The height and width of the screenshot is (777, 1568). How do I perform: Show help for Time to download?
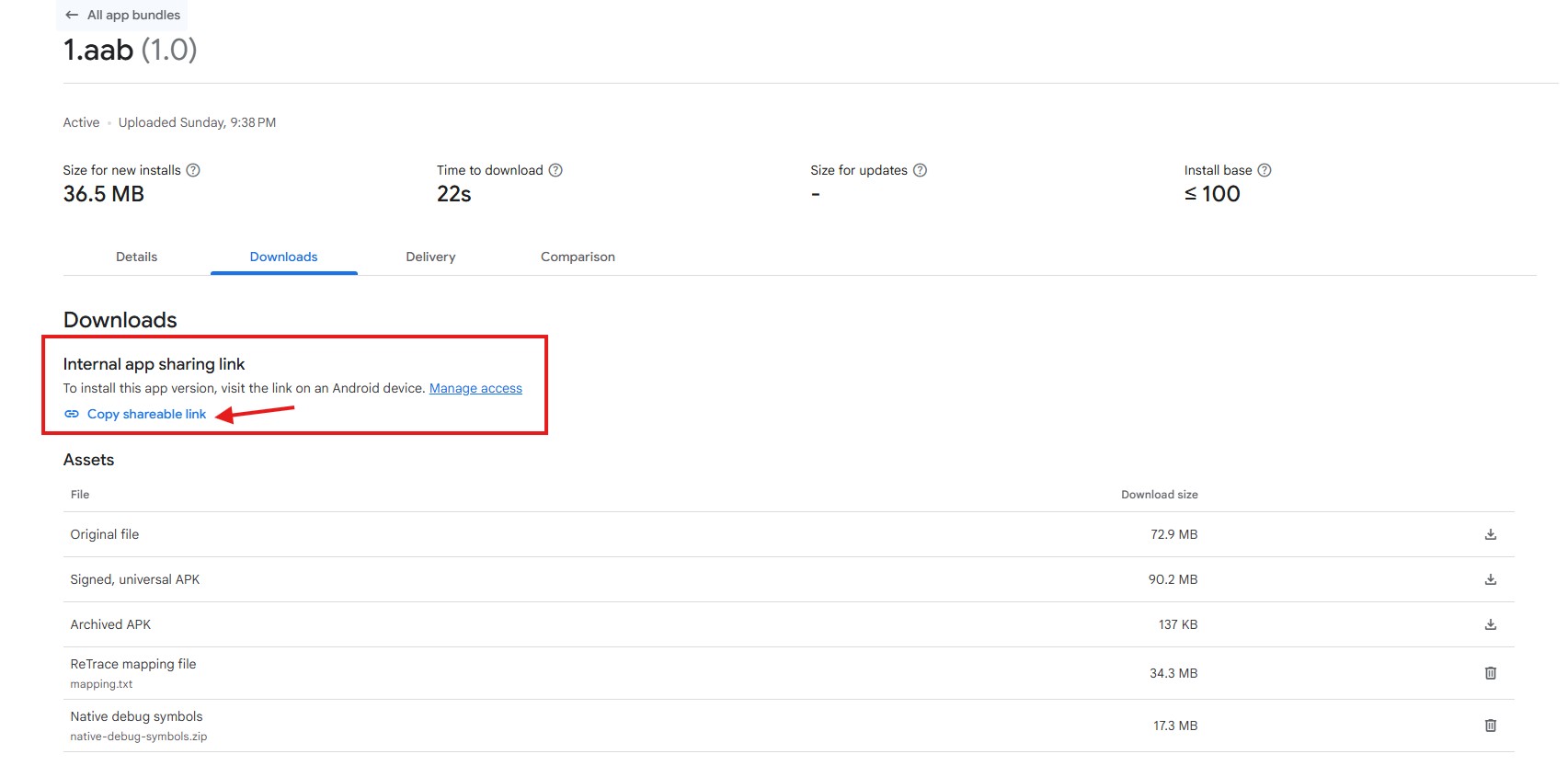(x=555, y=170)
